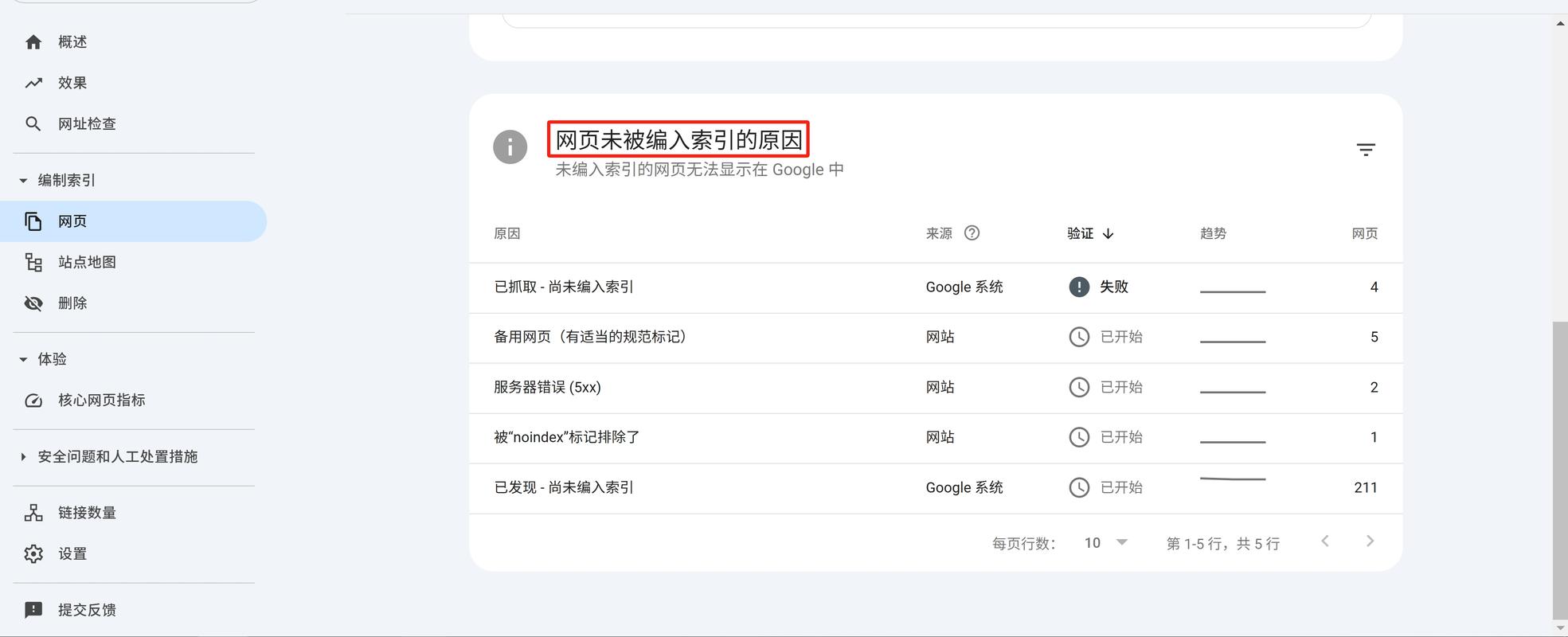Viewport: 1568px width, 637px height.
Task: Click the 提交反馈 feedback icon
Action: point(33,609)
